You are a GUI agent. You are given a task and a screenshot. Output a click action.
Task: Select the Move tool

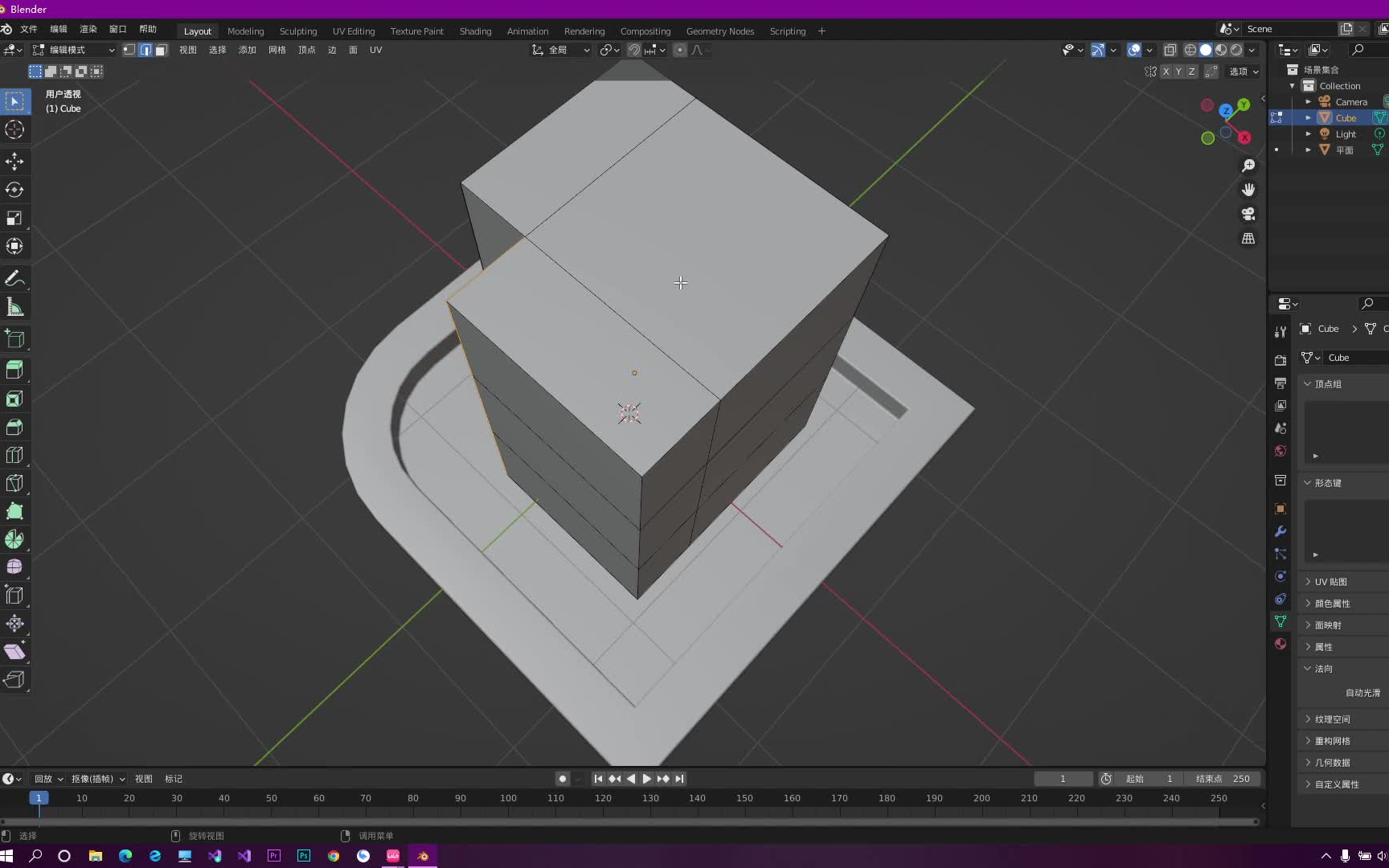tap(14, 161)
